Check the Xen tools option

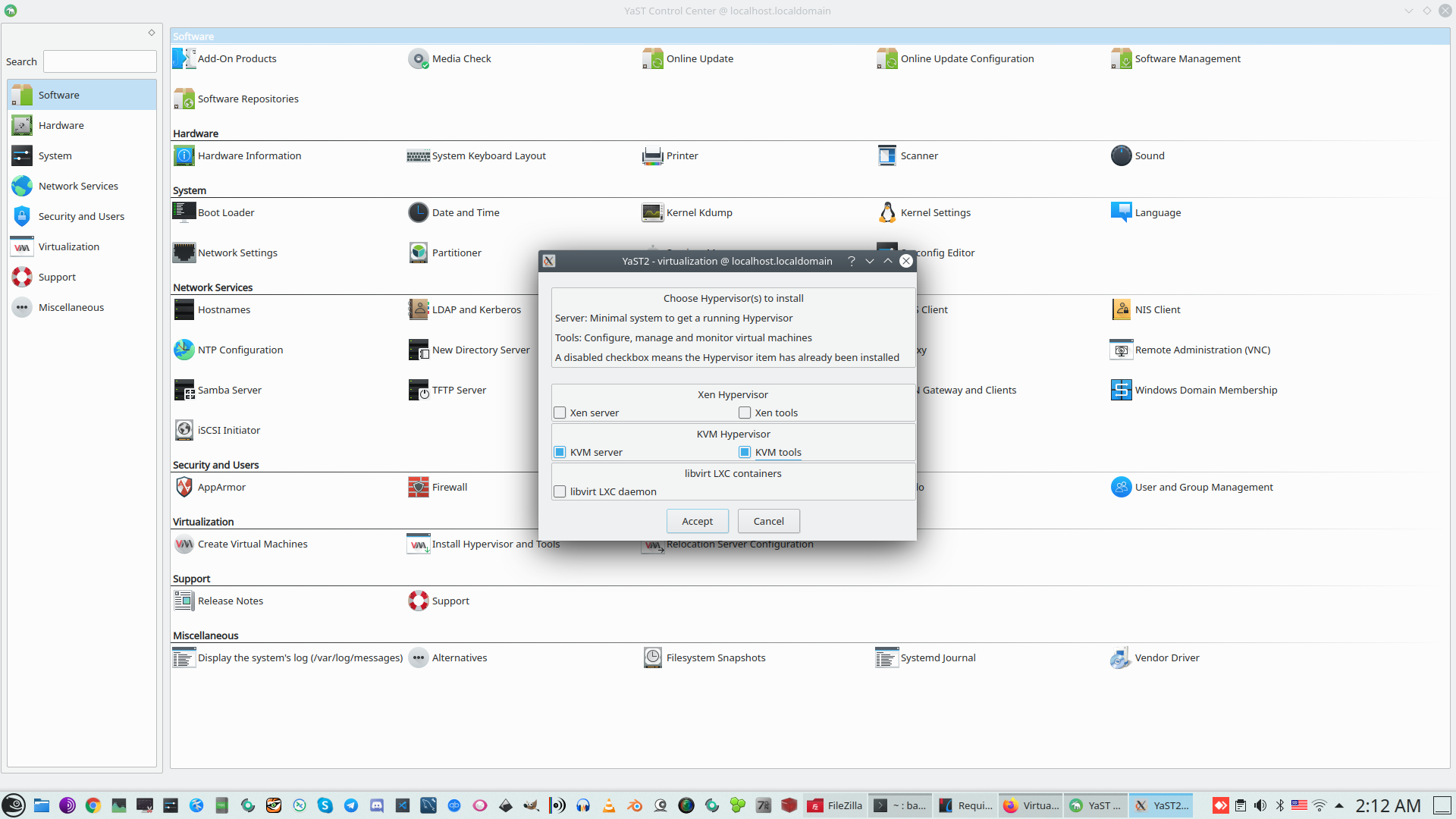tap(745, 413)
